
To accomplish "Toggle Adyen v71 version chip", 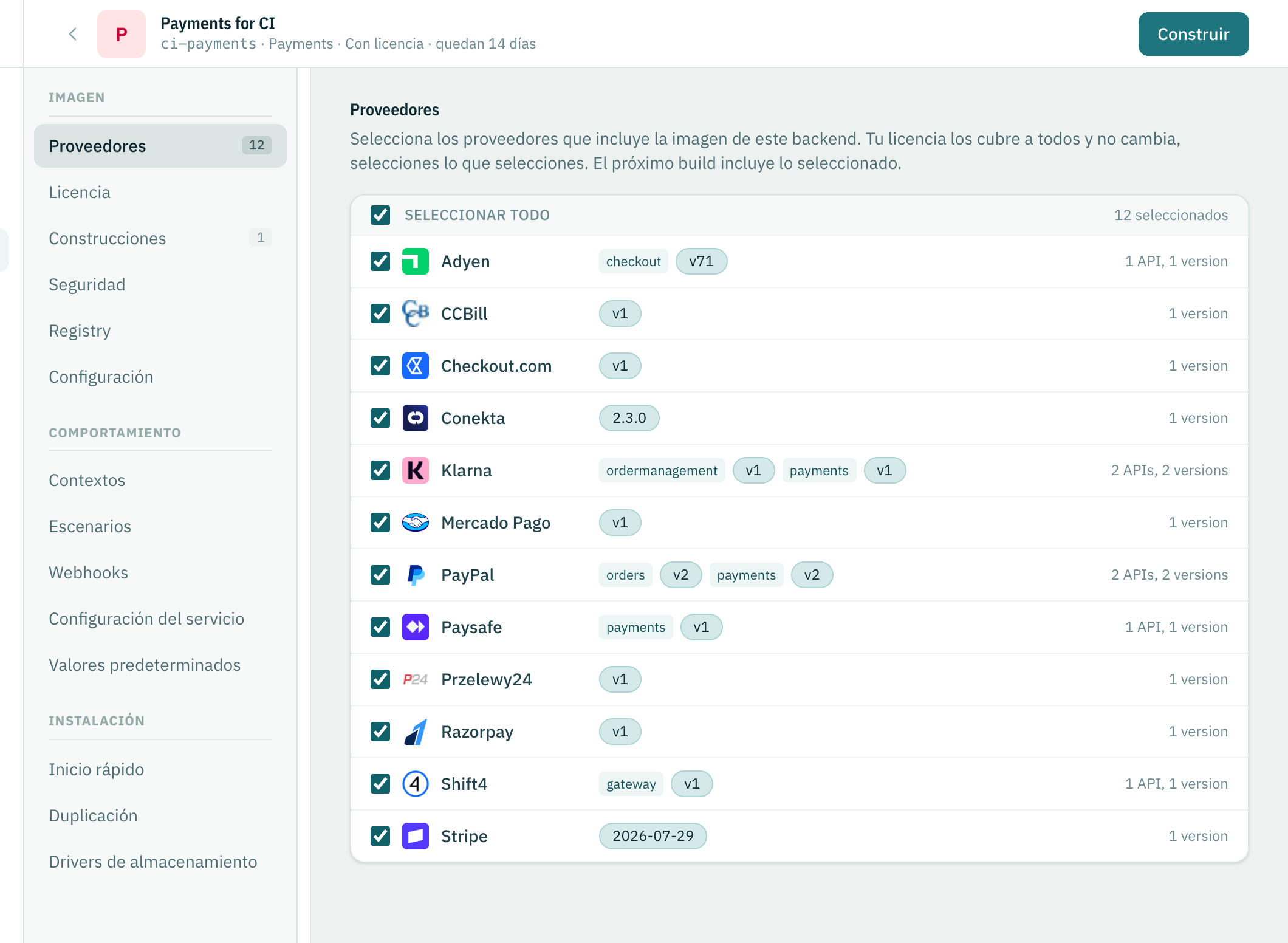I will tap(701, 261).
